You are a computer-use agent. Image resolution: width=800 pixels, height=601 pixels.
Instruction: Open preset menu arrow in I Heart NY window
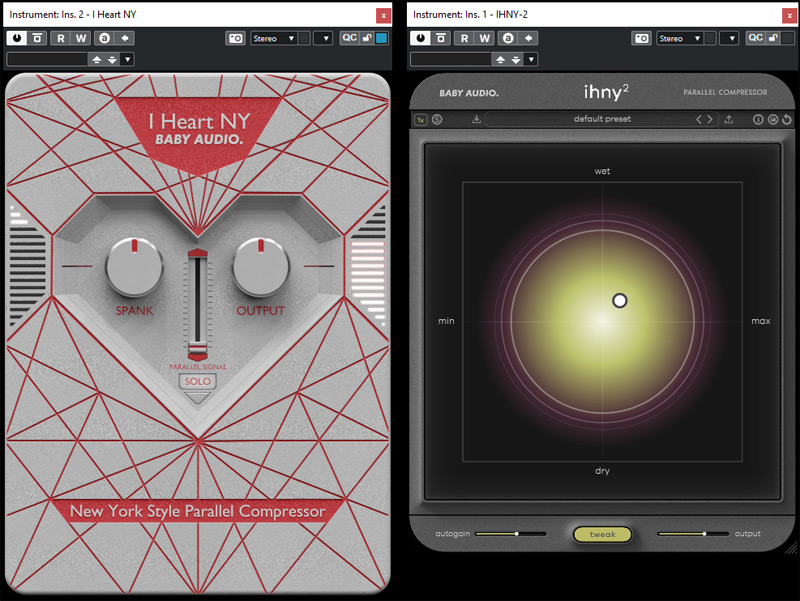128,59
